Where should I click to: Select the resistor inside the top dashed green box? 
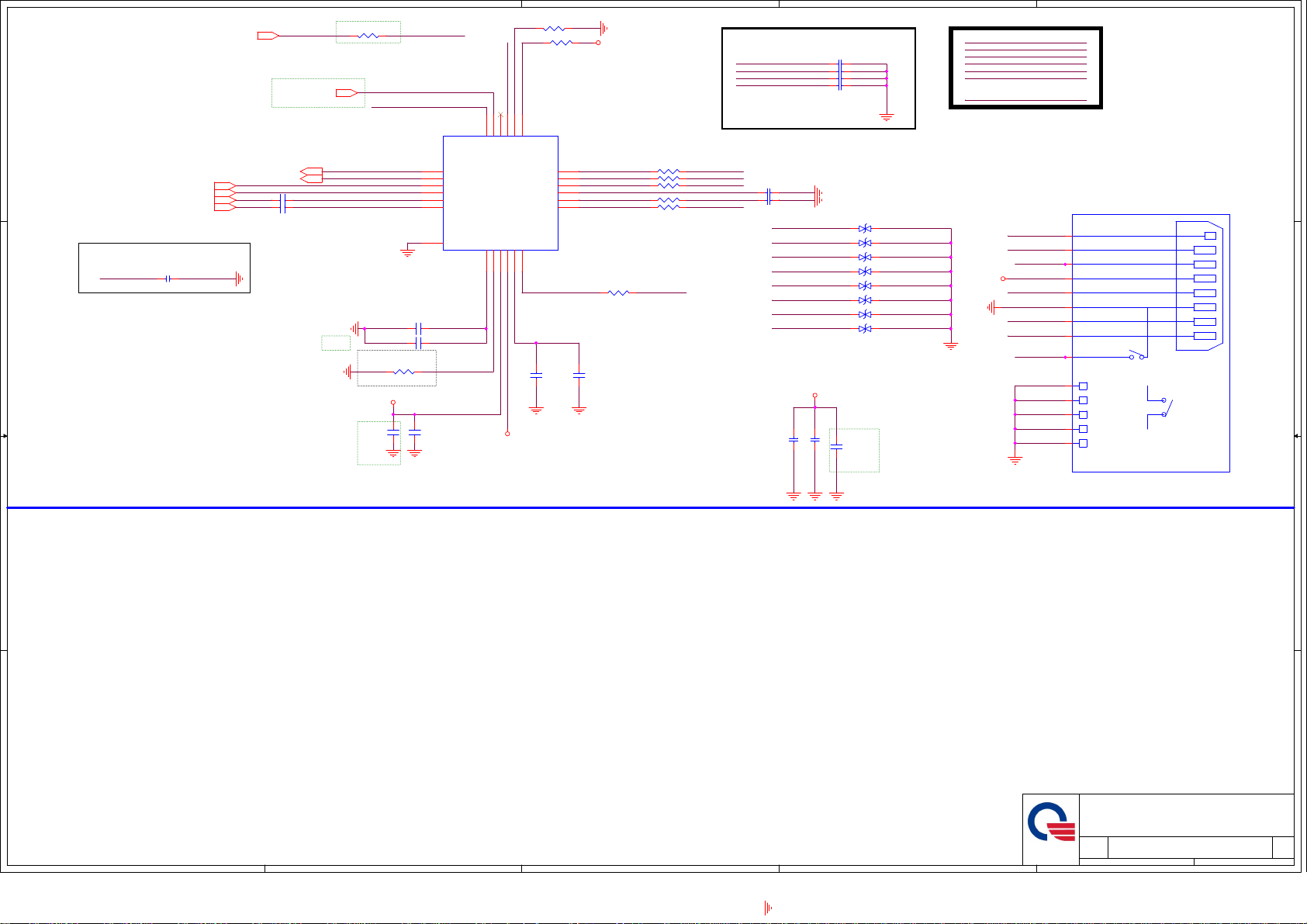click(x=368, y=36)
